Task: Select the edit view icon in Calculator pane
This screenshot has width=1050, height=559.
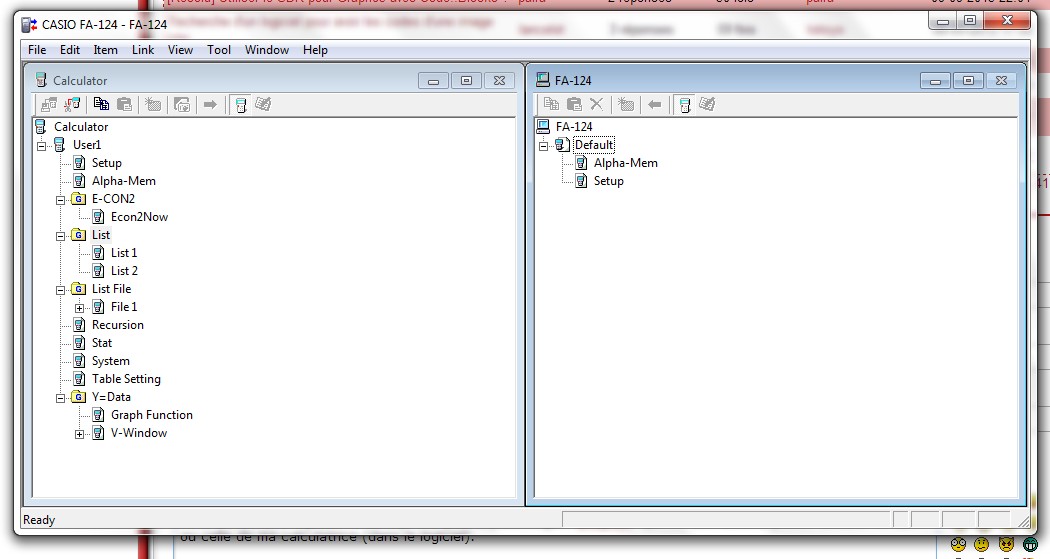Action: (x=263, y=104)
